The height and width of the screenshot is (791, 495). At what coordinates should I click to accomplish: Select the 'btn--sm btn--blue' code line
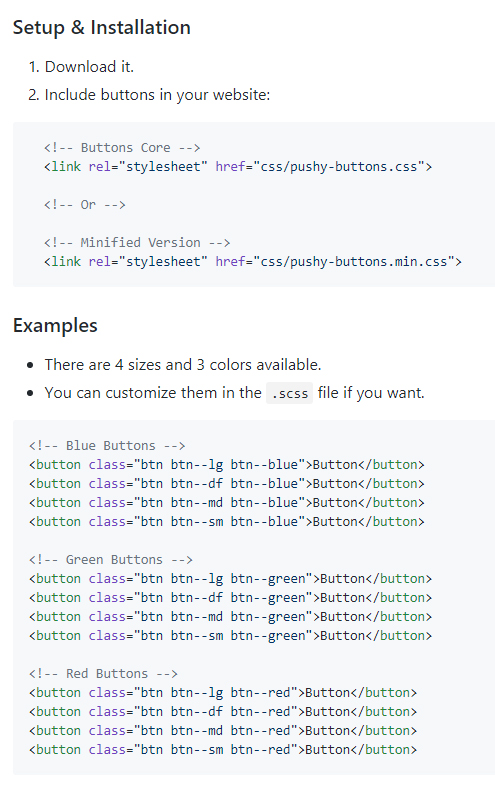click(x=227, y=522)
